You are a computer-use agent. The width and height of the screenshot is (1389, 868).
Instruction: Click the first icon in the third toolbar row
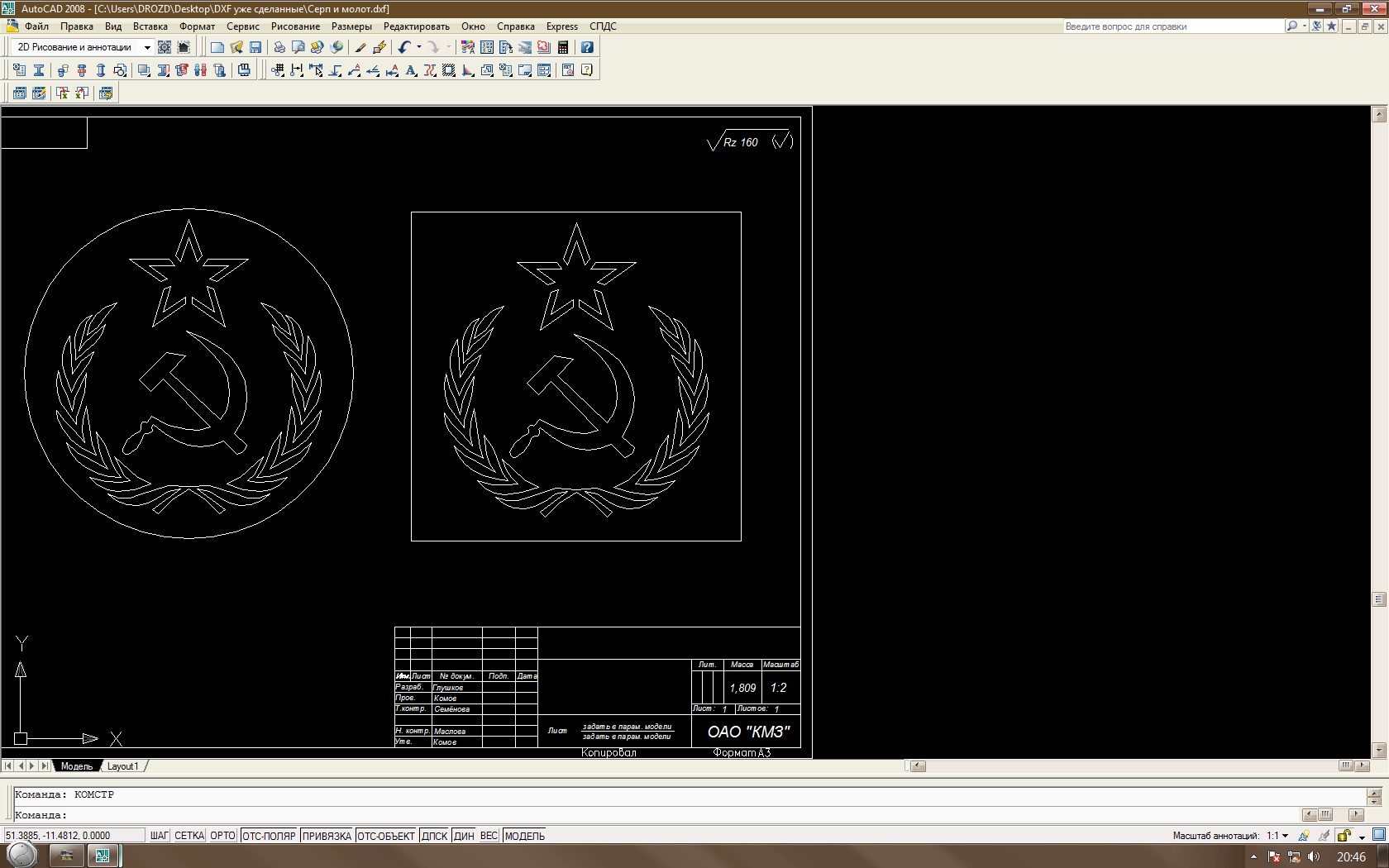[20, 93]
